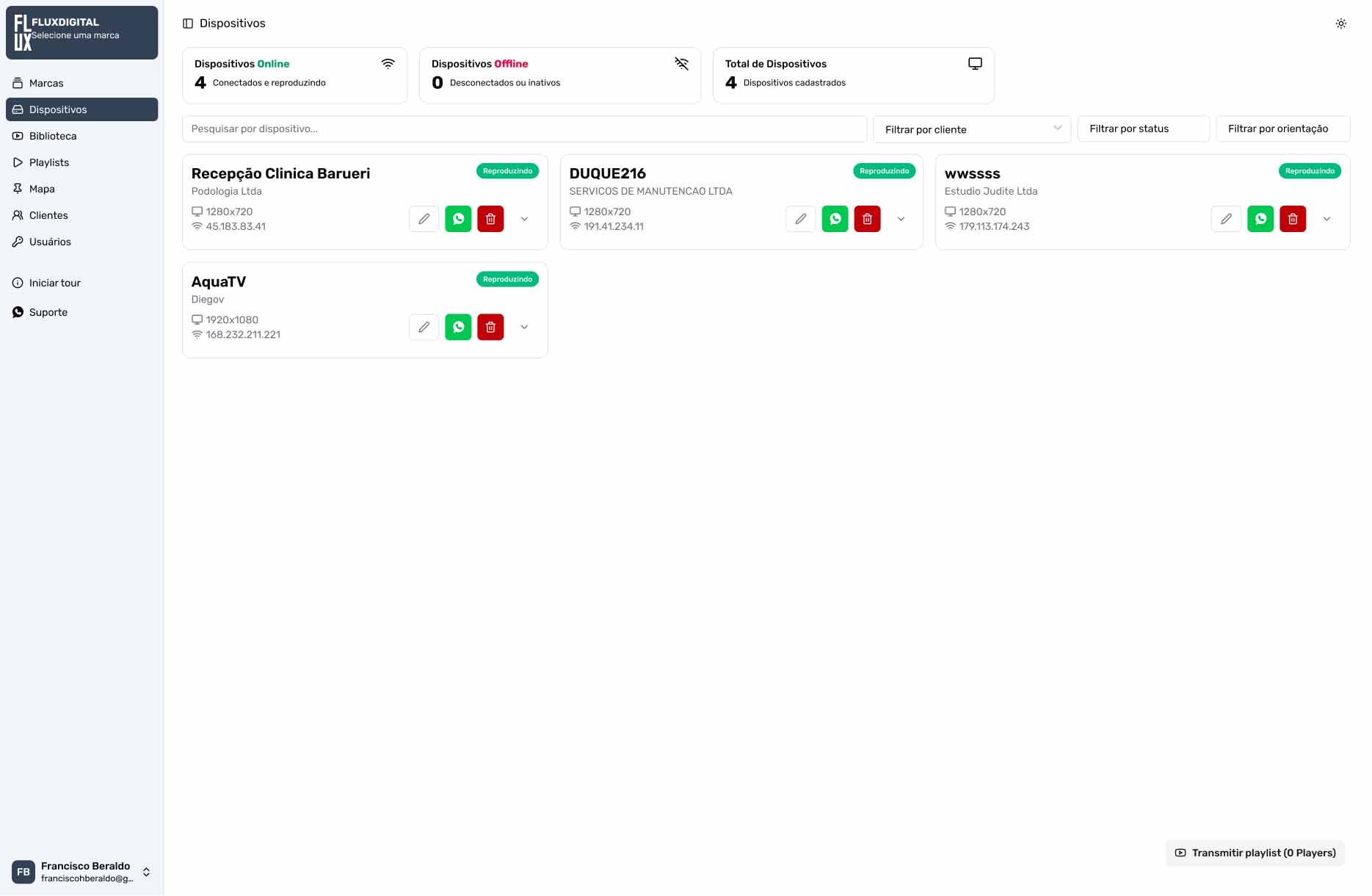Delete the AquaTV device with trash icon
Viewport: 1372px width, 896px height.
[x=490, y=328]
